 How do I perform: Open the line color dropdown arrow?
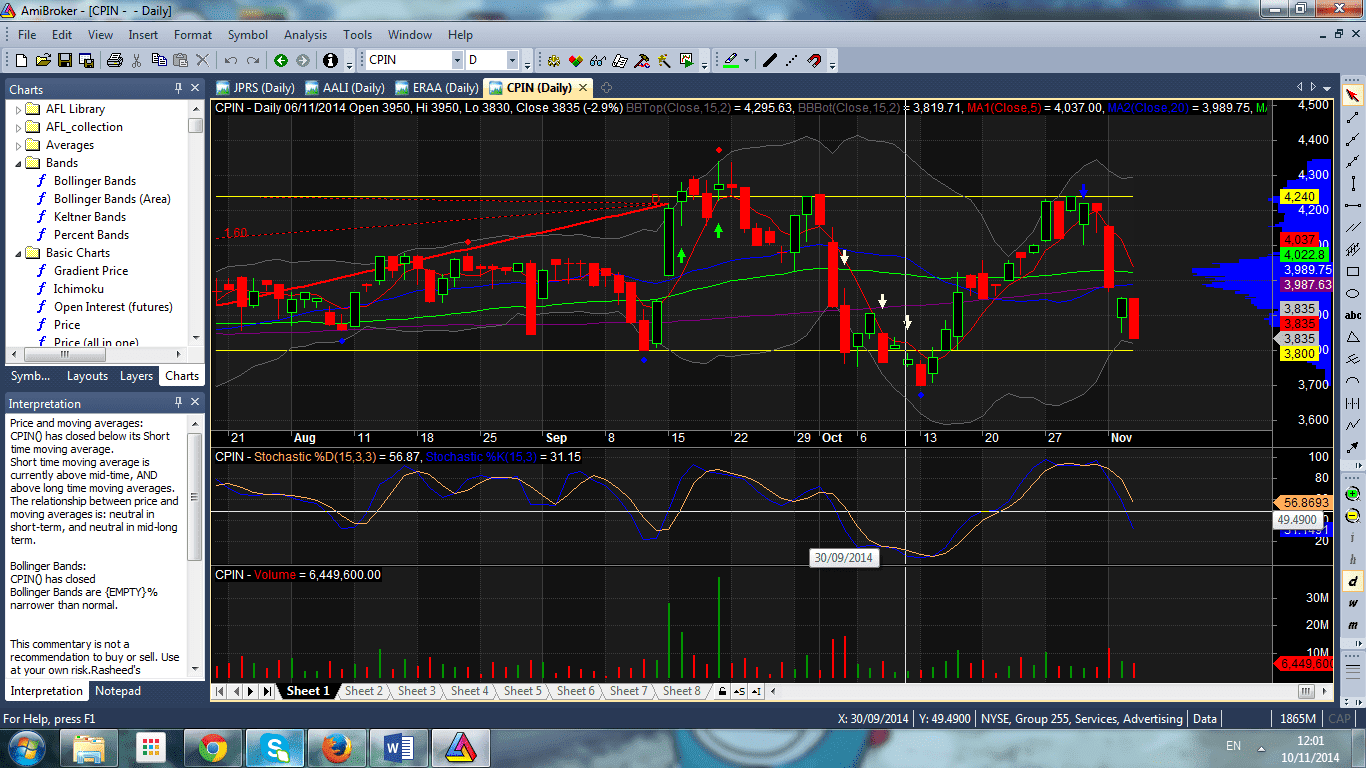tap(746, 60)
